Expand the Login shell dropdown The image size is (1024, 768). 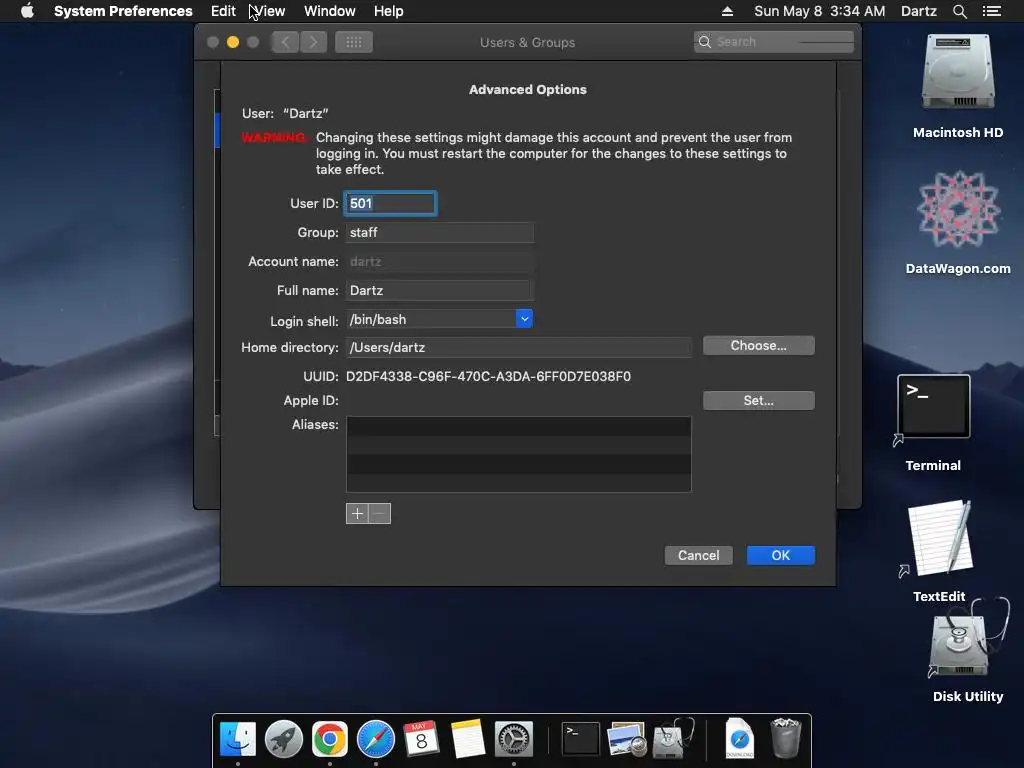click(x=524, y=319)
